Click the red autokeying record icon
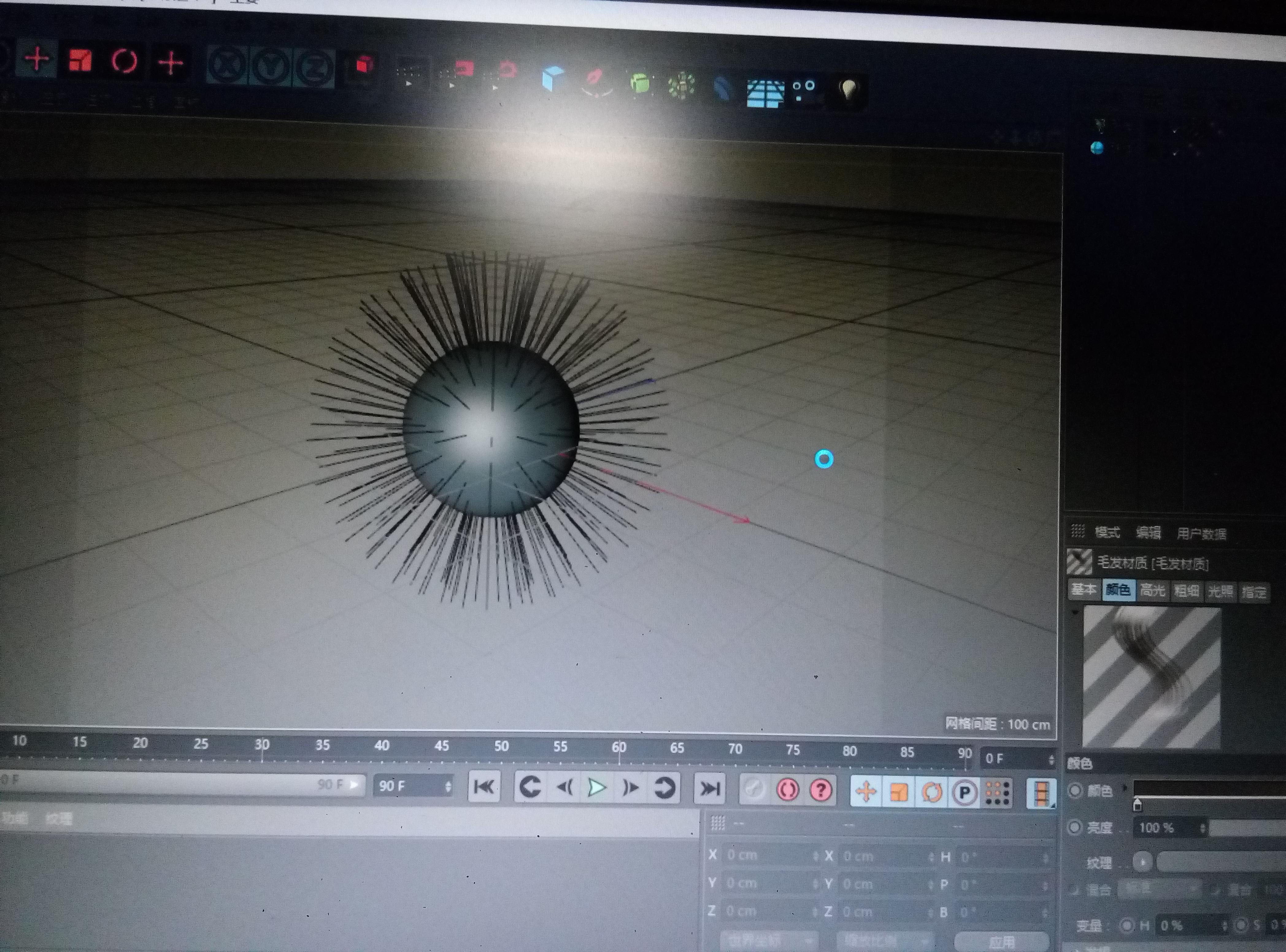The image size is (1286, 952). 787,789
